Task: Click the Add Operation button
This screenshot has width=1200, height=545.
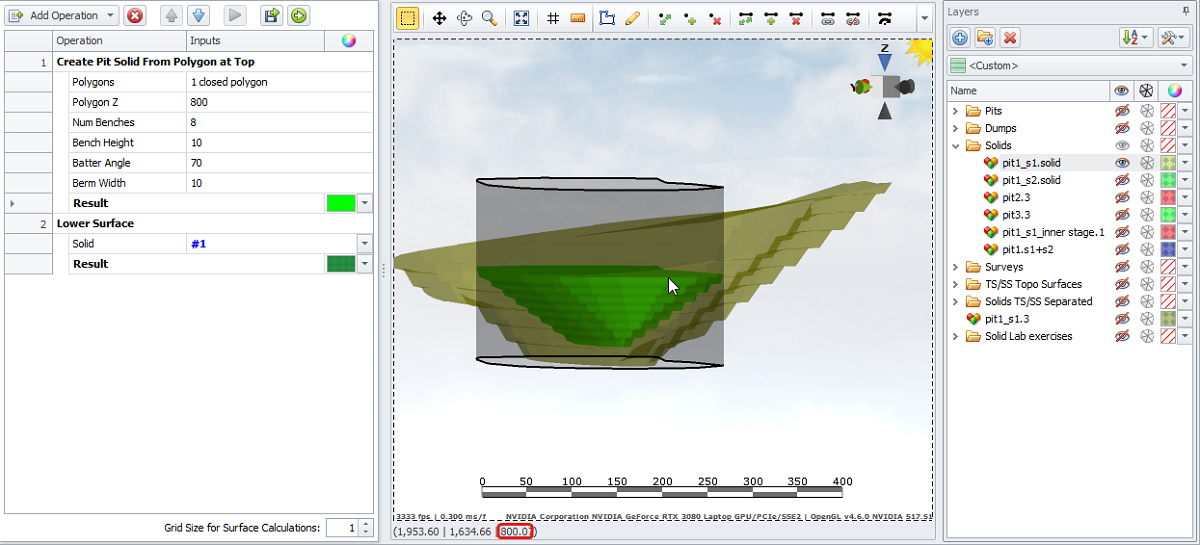Action: pos(62,16)
